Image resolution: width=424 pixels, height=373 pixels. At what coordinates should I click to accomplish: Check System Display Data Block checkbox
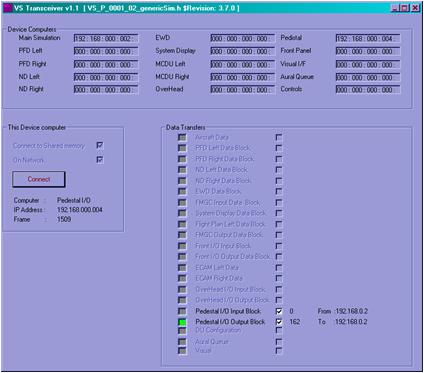pos(279,213)
